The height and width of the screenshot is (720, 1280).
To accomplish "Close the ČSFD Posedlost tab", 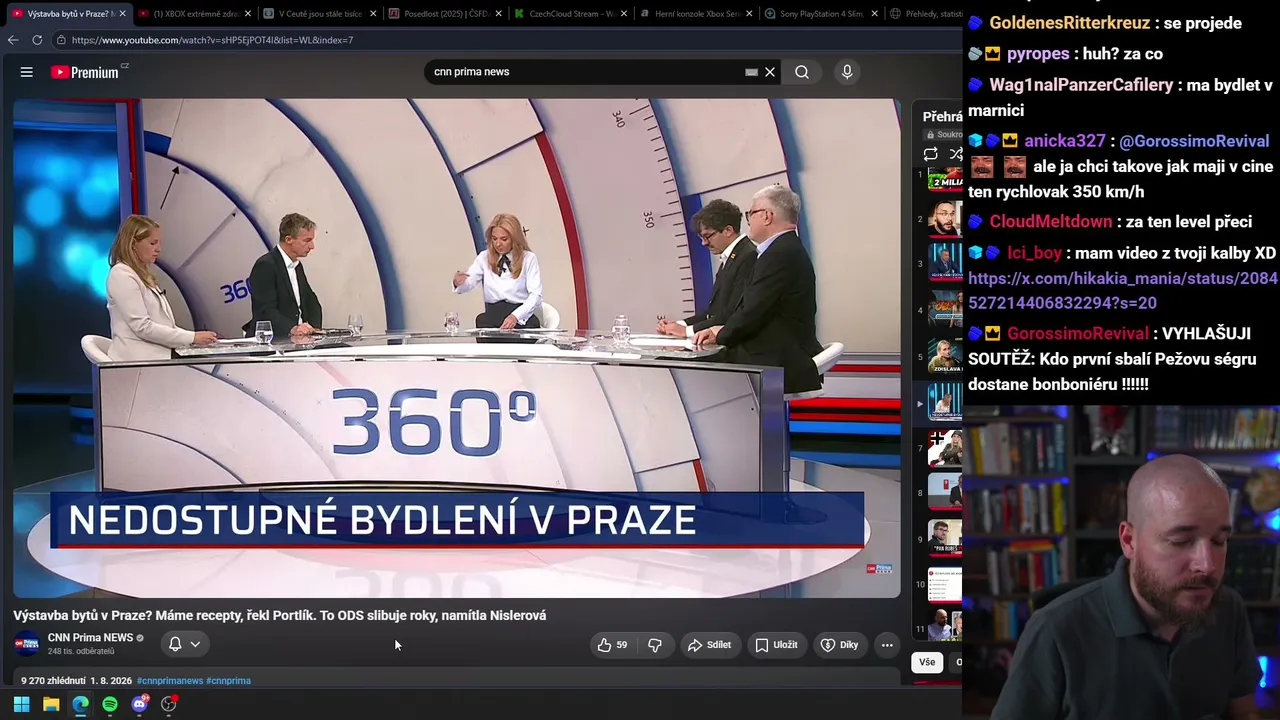I will pos(499,14).
